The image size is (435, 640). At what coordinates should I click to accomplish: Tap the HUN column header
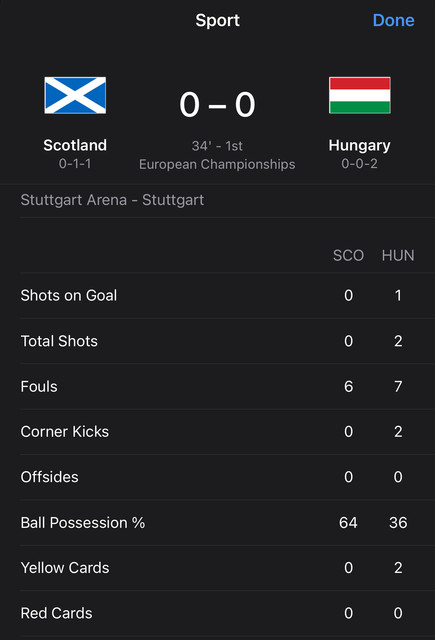point(398,256)
